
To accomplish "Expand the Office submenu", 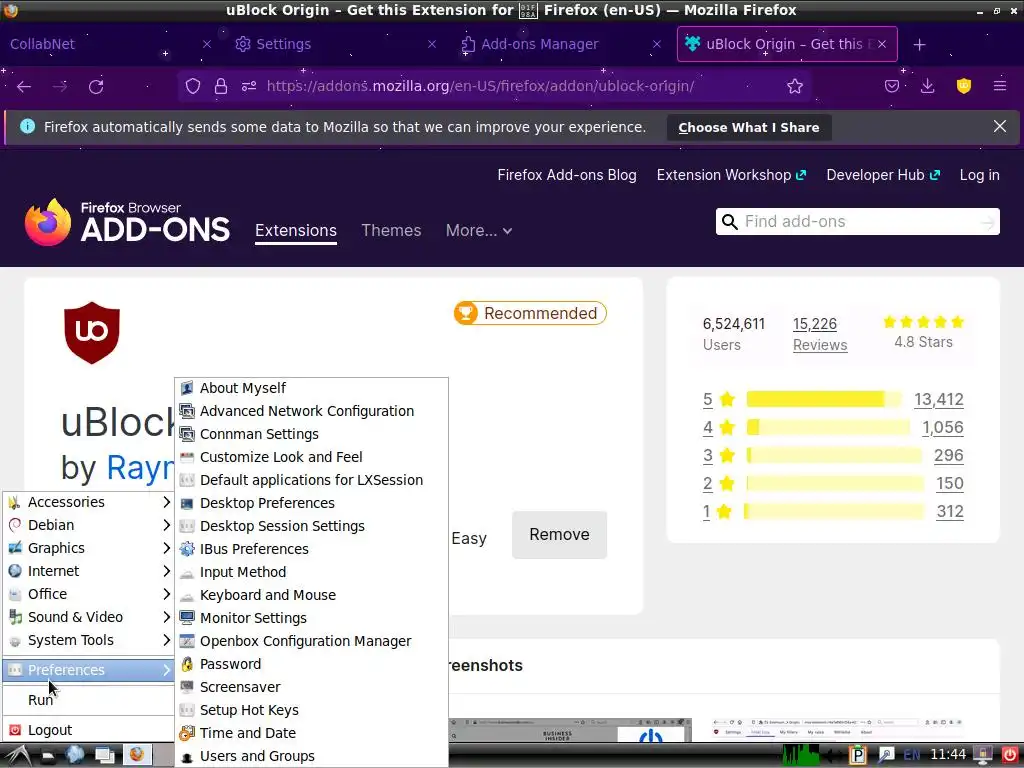I will [88, 594].
